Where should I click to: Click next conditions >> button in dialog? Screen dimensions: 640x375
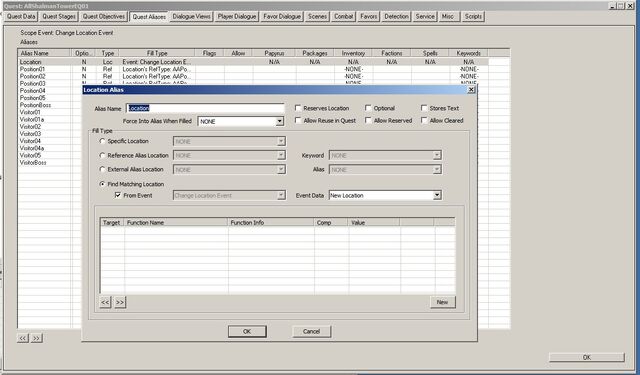coord(120,302)
